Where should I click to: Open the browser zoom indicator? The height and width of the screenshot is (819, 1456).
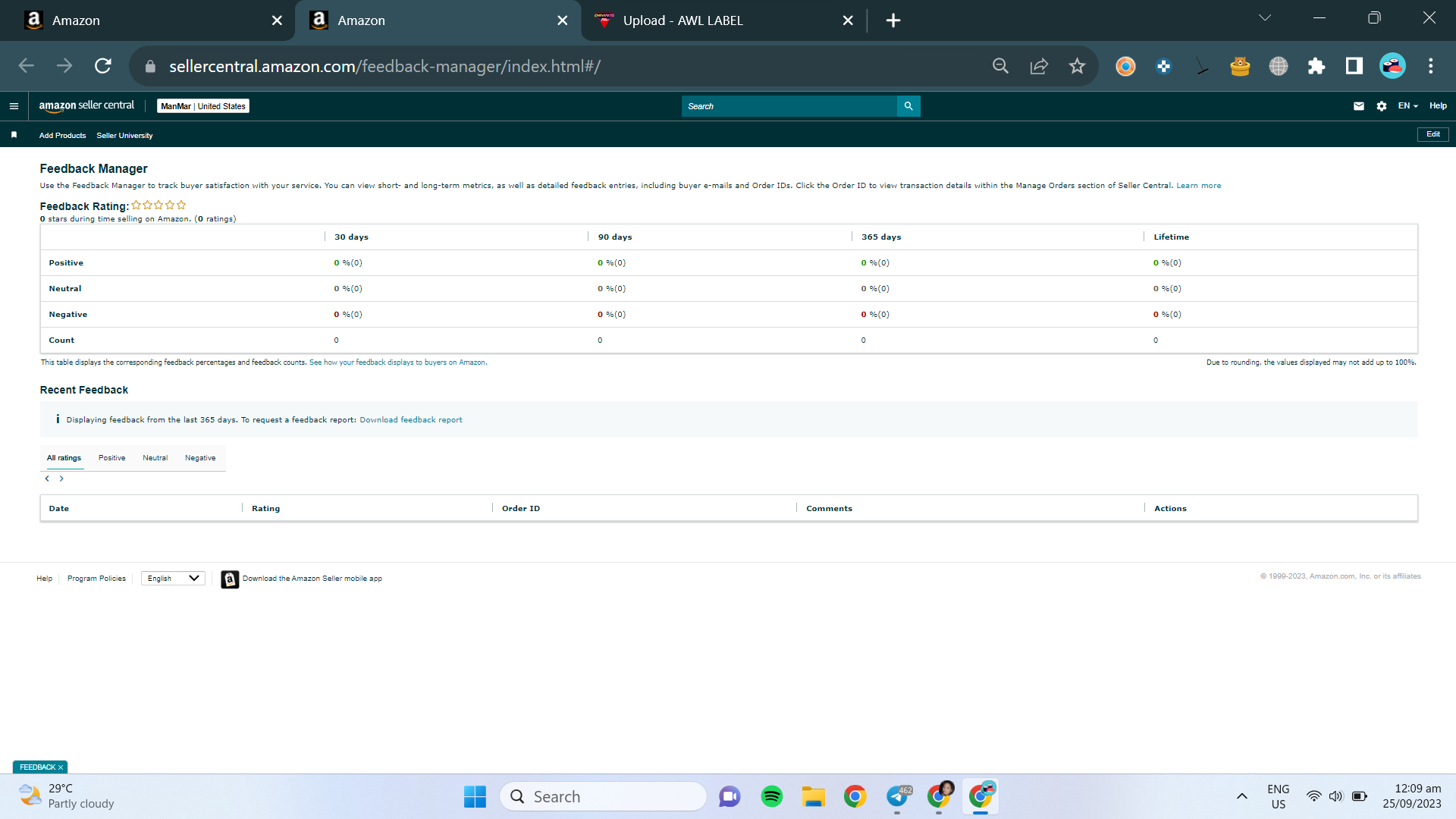(x=1001, y=66)
